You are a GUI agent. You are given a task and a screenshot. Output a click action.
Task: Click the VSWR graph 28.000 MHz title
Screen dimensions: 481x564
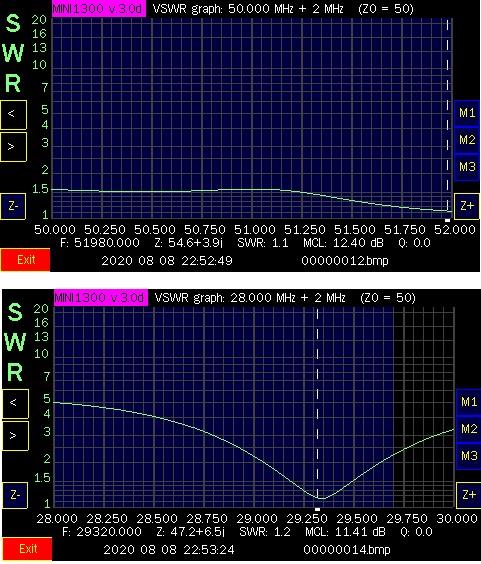(251, 298)
